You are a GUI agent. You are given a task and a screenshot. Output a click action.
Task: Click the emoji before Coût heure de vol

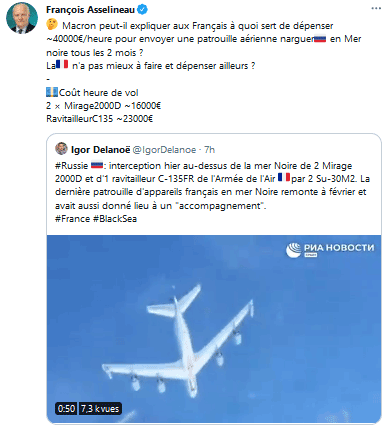click(52, 92)
